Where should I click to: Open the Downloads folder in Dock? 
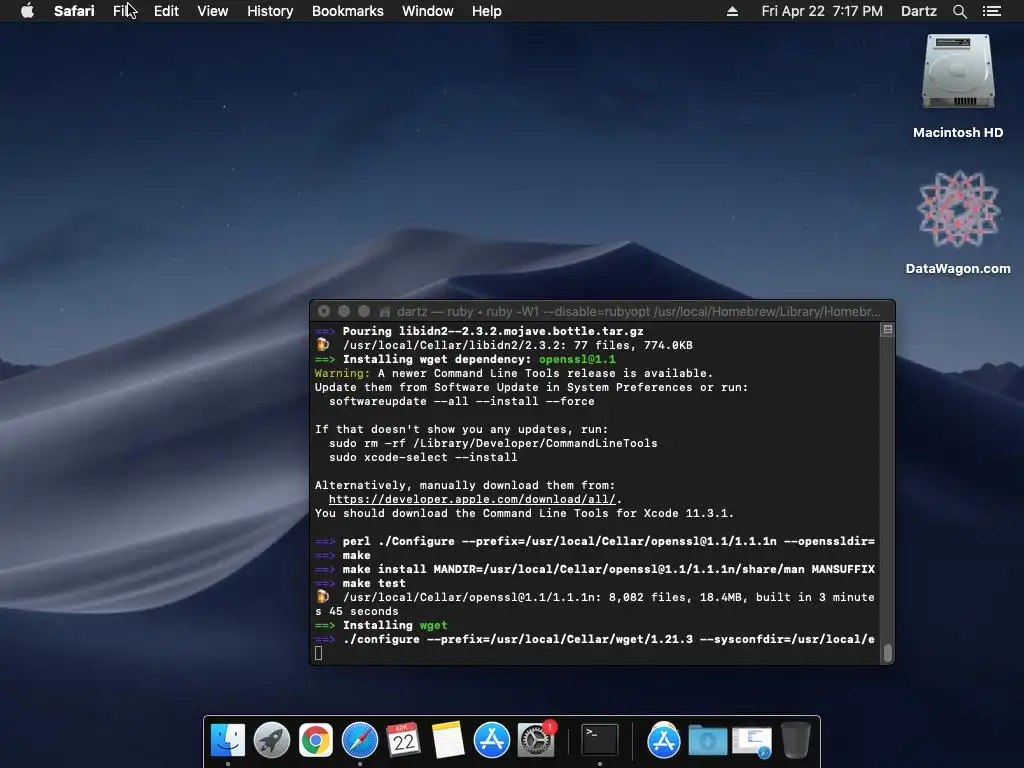pyautogui.click(x=708, y=740)
